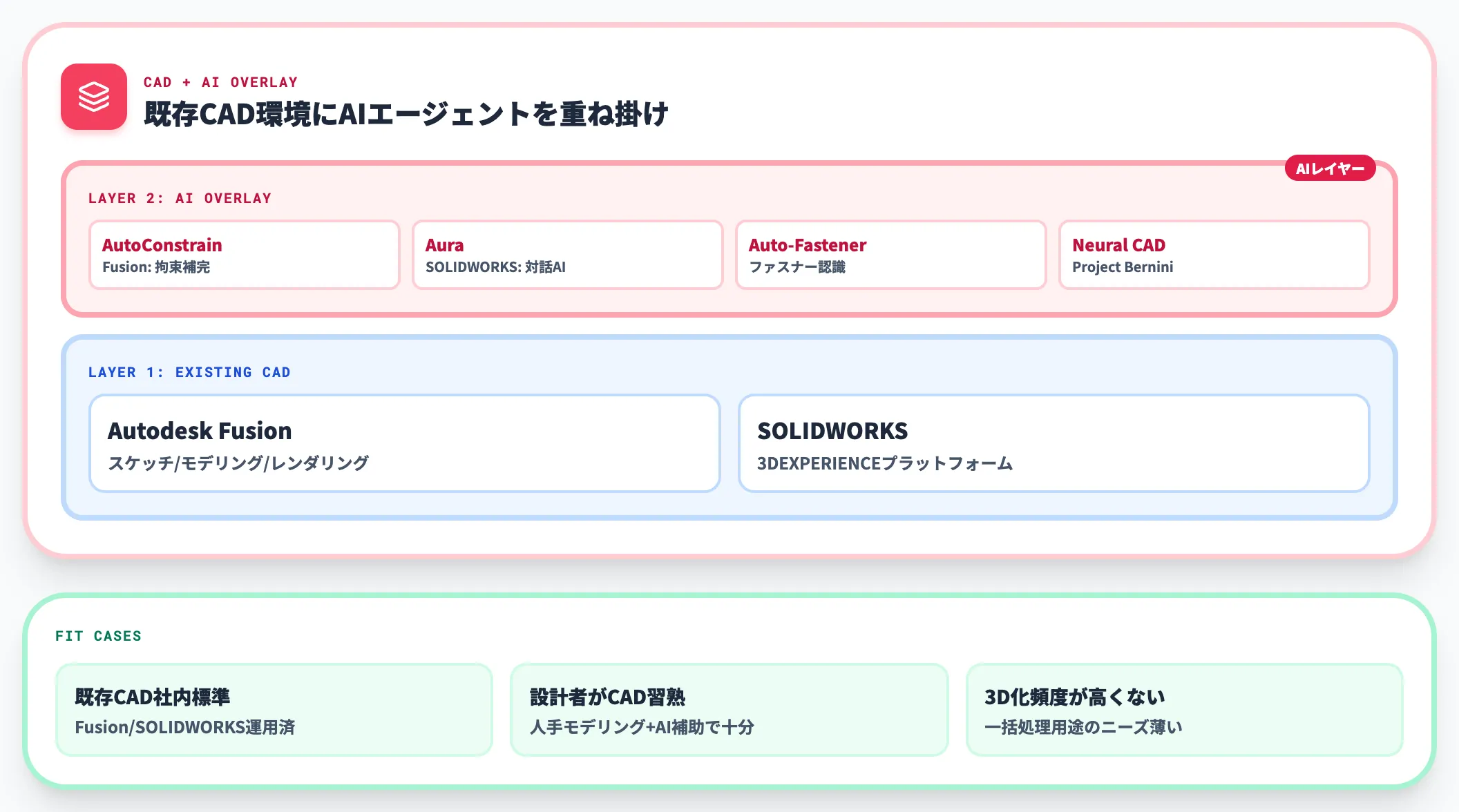This screenshot has width=1459, height=812.
Task: Select the 既存CAD社内標準 fit case
Action: (274, 710)
